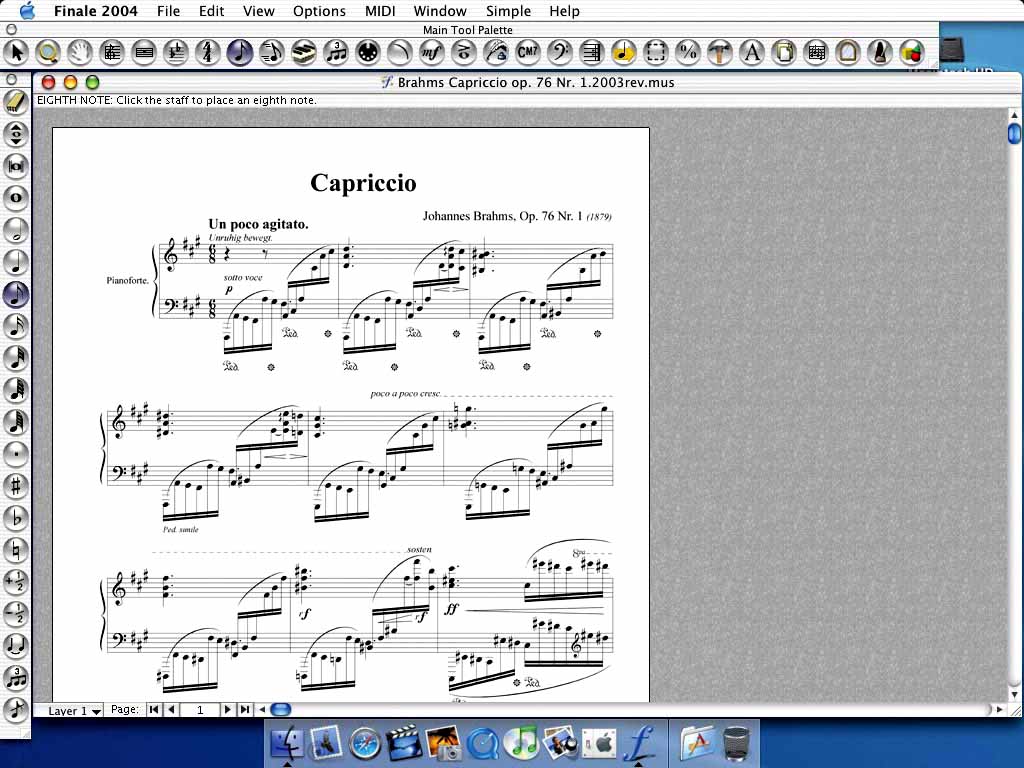The height and width of the screenshot is (768, 1024).
Task: Open the Simple menu
Action: tap(508, 11)
